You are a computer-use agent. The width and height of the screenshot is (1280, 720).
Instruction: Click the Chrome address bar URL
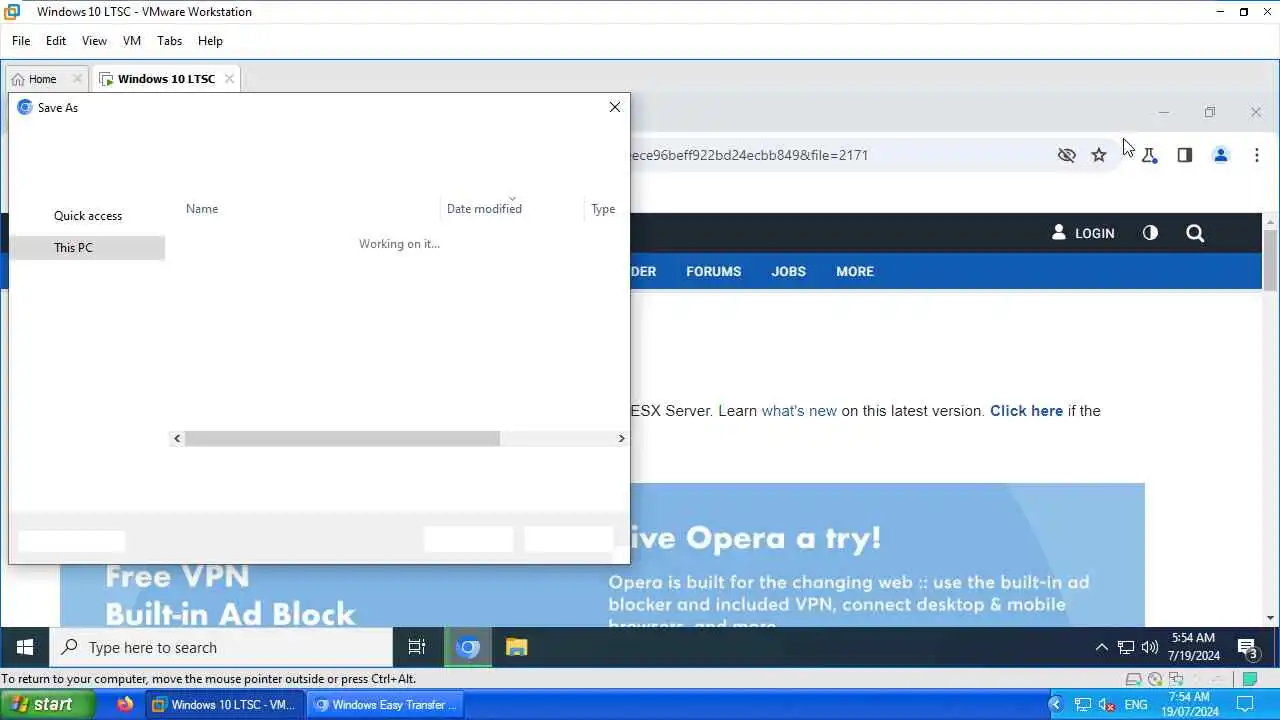click(x=750, y=155)
